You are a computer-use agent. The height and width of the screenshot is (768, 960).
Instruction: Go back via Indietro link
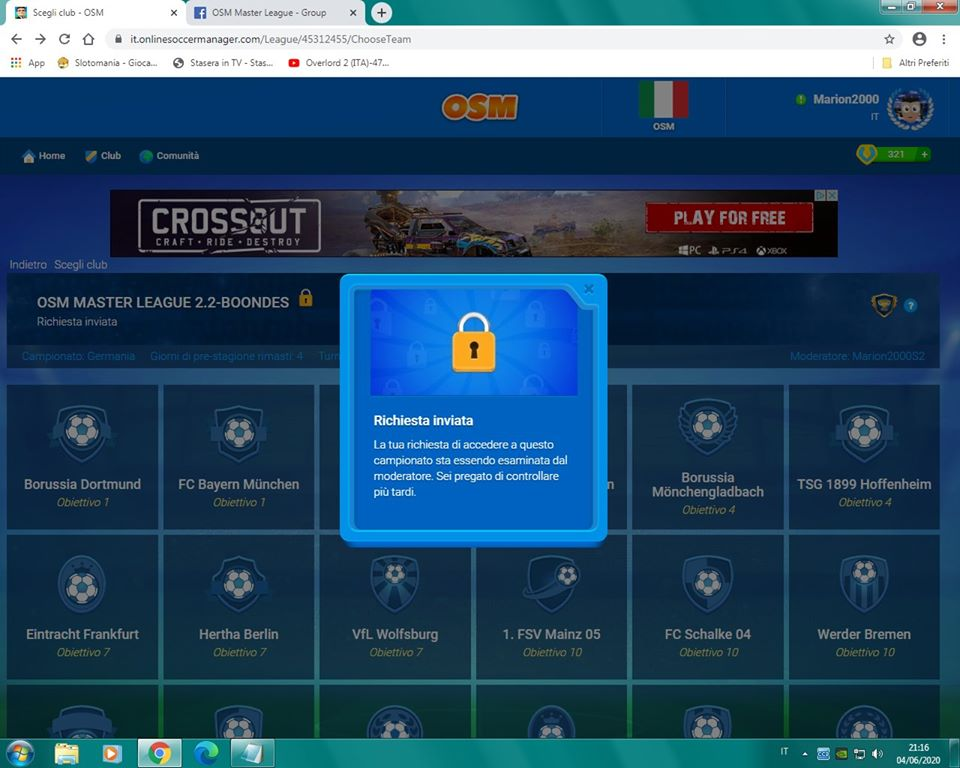pos(28,265)
